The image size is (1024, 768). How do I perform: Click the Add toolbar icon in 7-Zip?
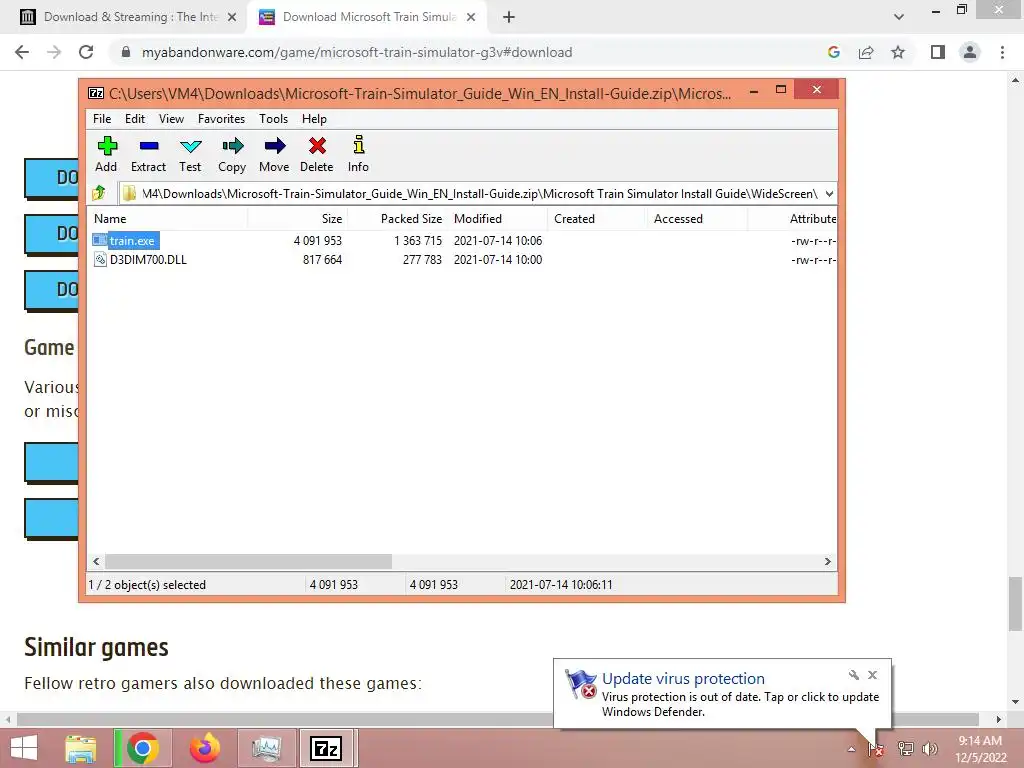tap(106, 146)
